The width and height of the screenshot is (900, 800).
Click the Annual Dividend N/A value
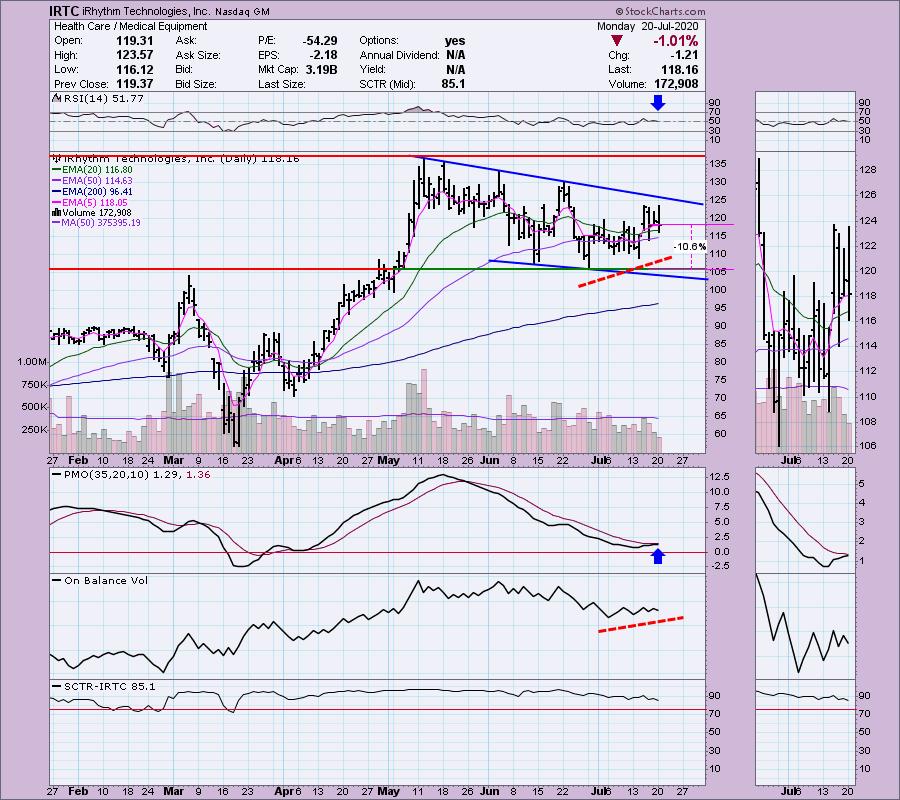click(455, 55)
